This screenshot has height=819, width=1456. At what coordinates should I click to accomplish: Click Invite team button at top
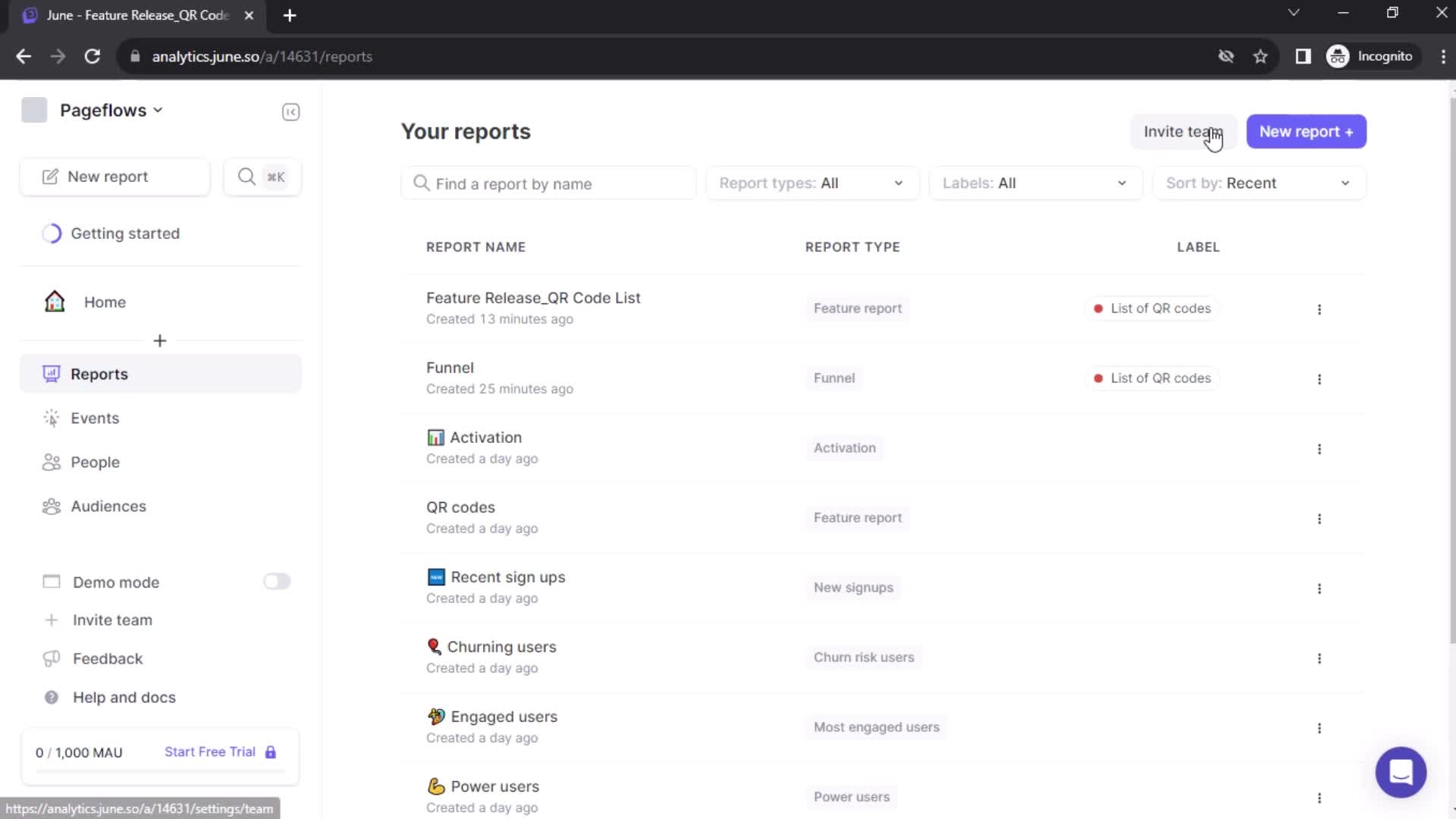[1183, 132]
